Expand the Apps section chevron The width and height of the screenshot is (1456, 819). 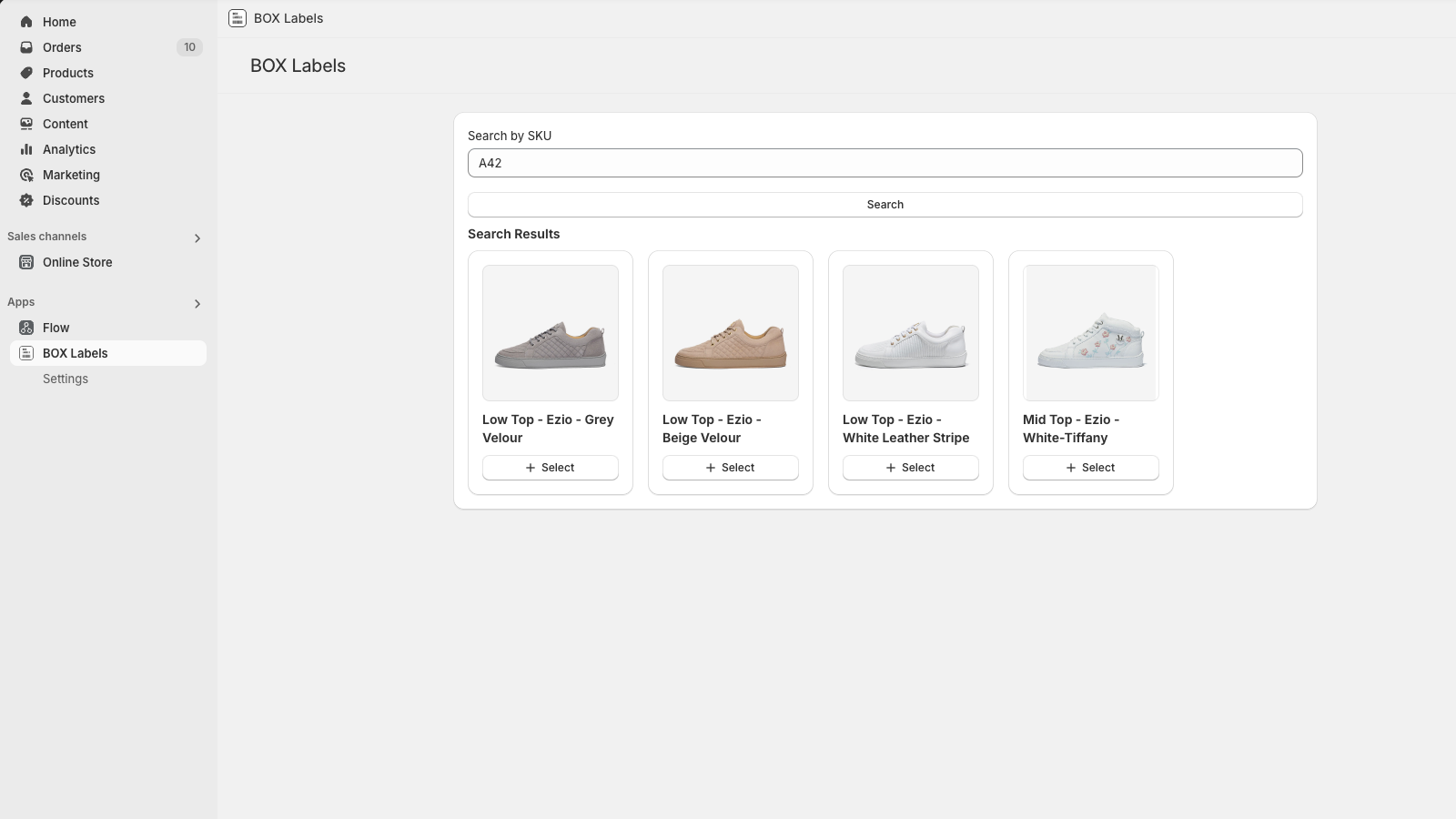pos(197,303)
